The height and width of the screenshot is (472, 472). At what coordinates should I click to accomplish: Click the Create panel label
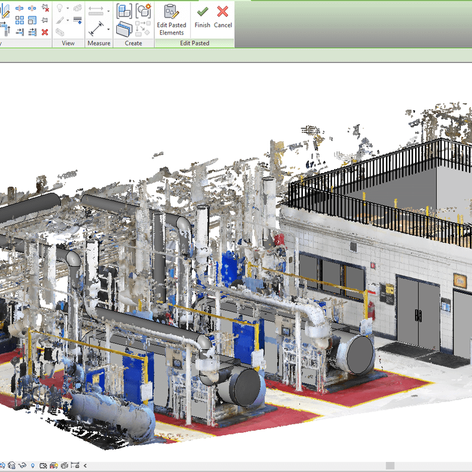(133, 43)
